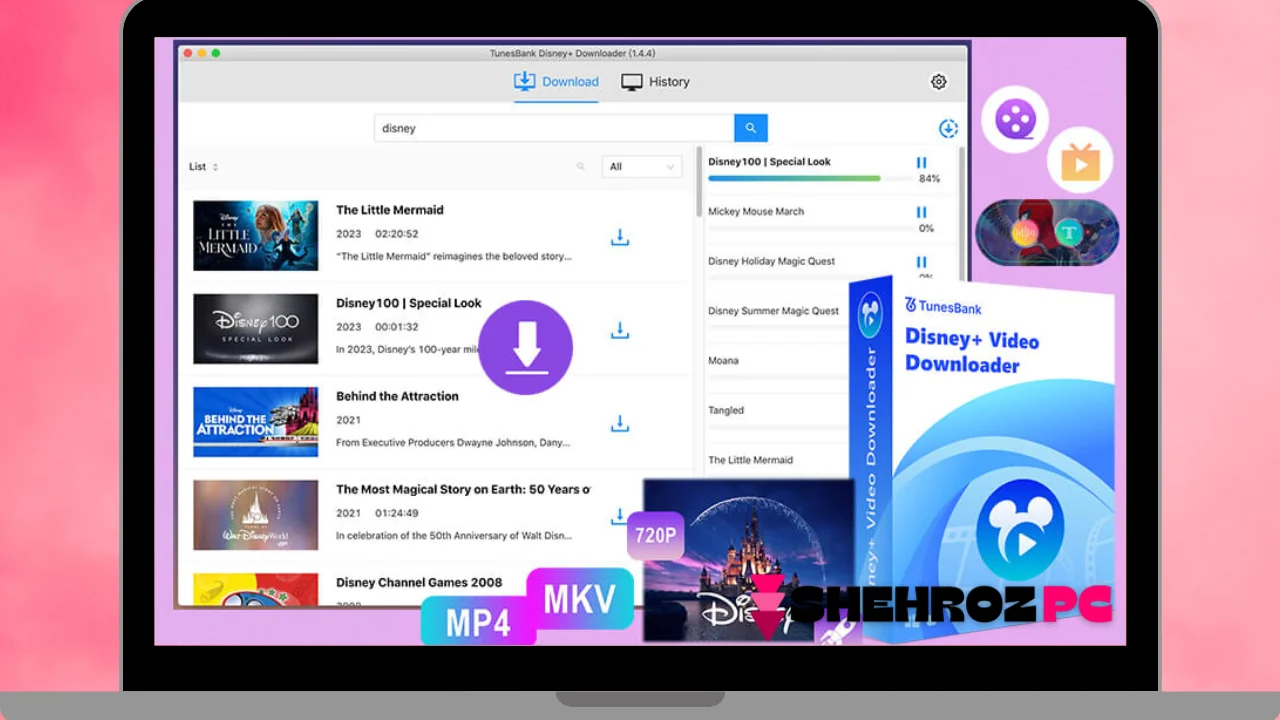Download Behind the Attraction via its icon
Viewport: 1280px width, 720px height.
click(x=620, y=424)
